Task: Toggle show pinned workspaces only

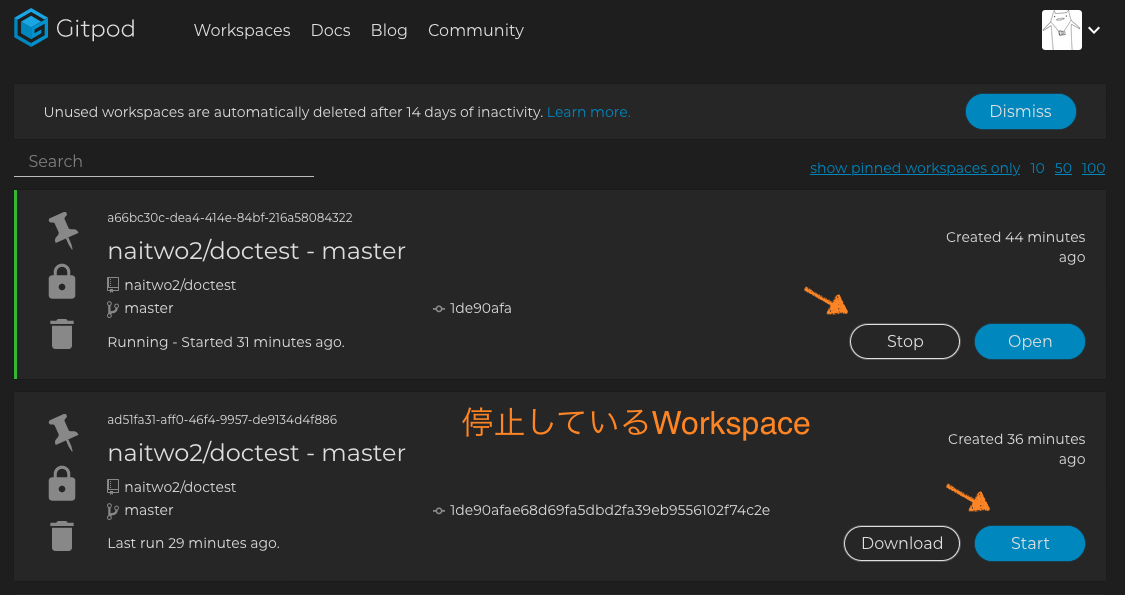Action: click(x=914, y=167)
